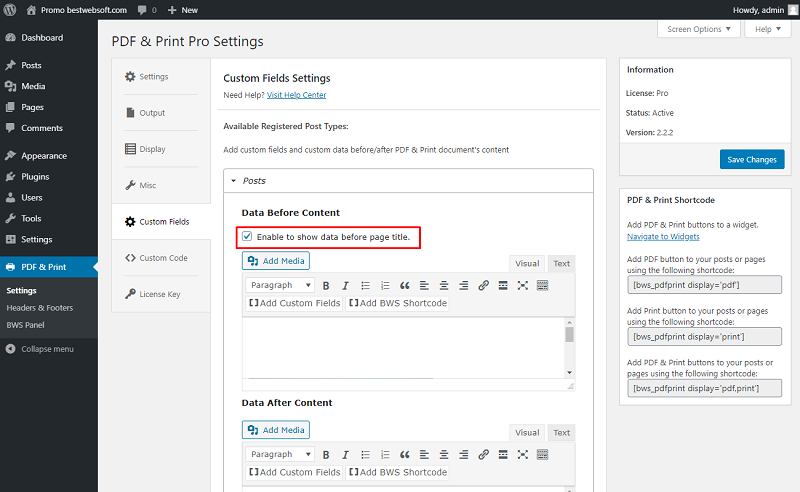Click Add Custom Fields in Data Before Content

[294, 303]
